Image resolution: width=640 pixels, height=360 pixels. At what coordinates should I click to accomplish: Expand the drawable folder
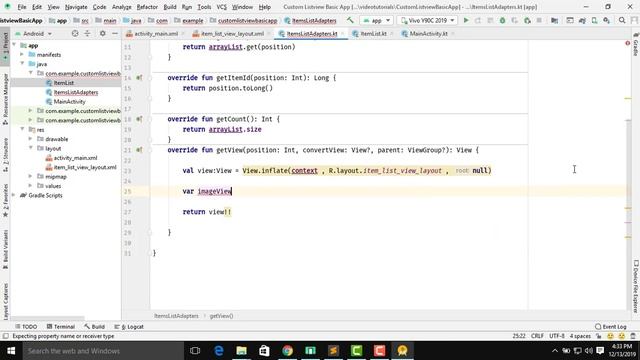click(30, 139)
